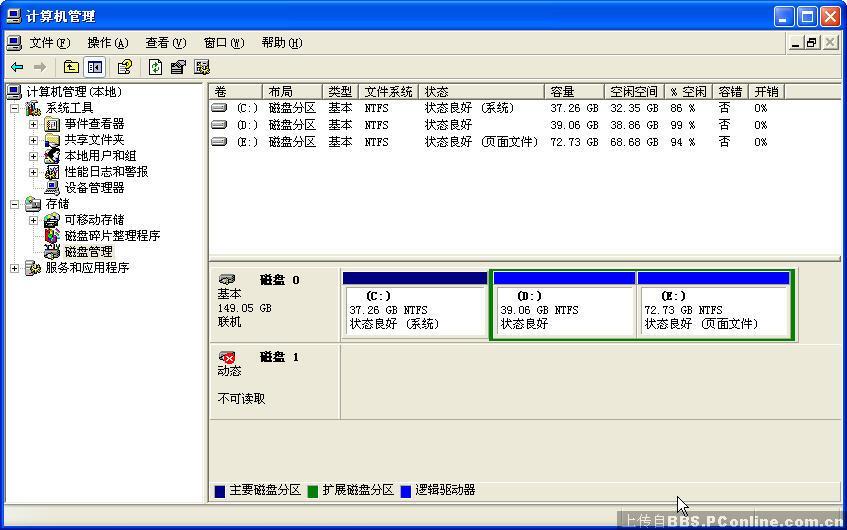
Task: Open the Properties toolbar icon
Action: tap(178, 67)
